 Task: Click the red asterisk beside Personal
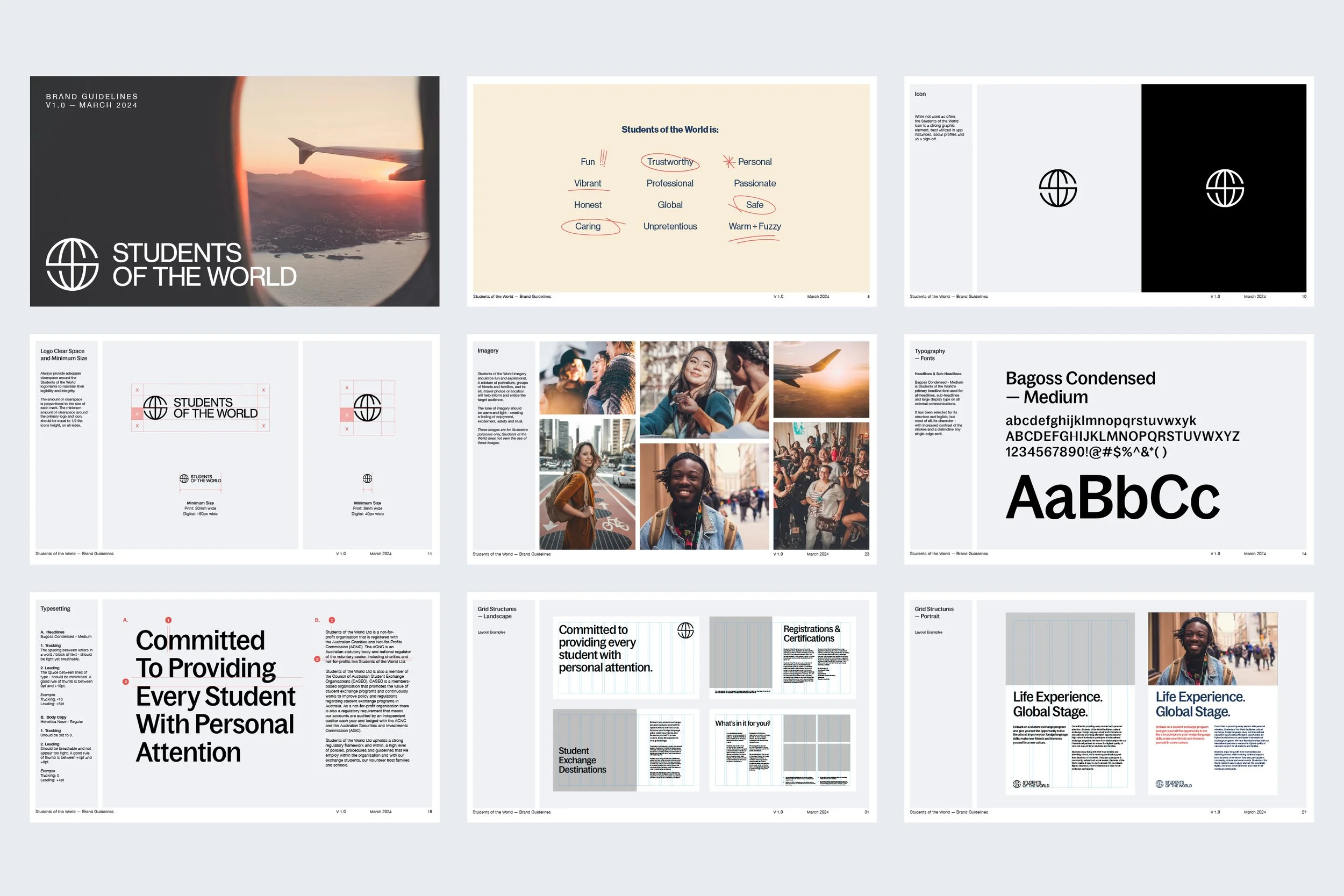pyautogui.click(x=728, y=162)
